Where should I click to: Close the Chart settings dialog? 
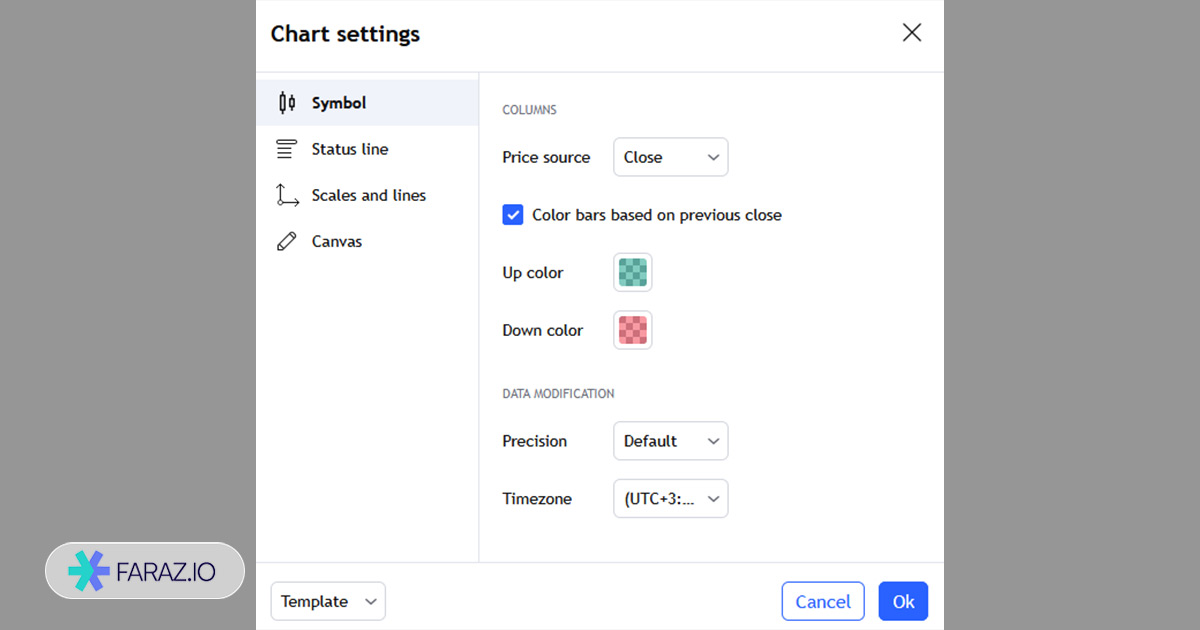pos(912,33)
